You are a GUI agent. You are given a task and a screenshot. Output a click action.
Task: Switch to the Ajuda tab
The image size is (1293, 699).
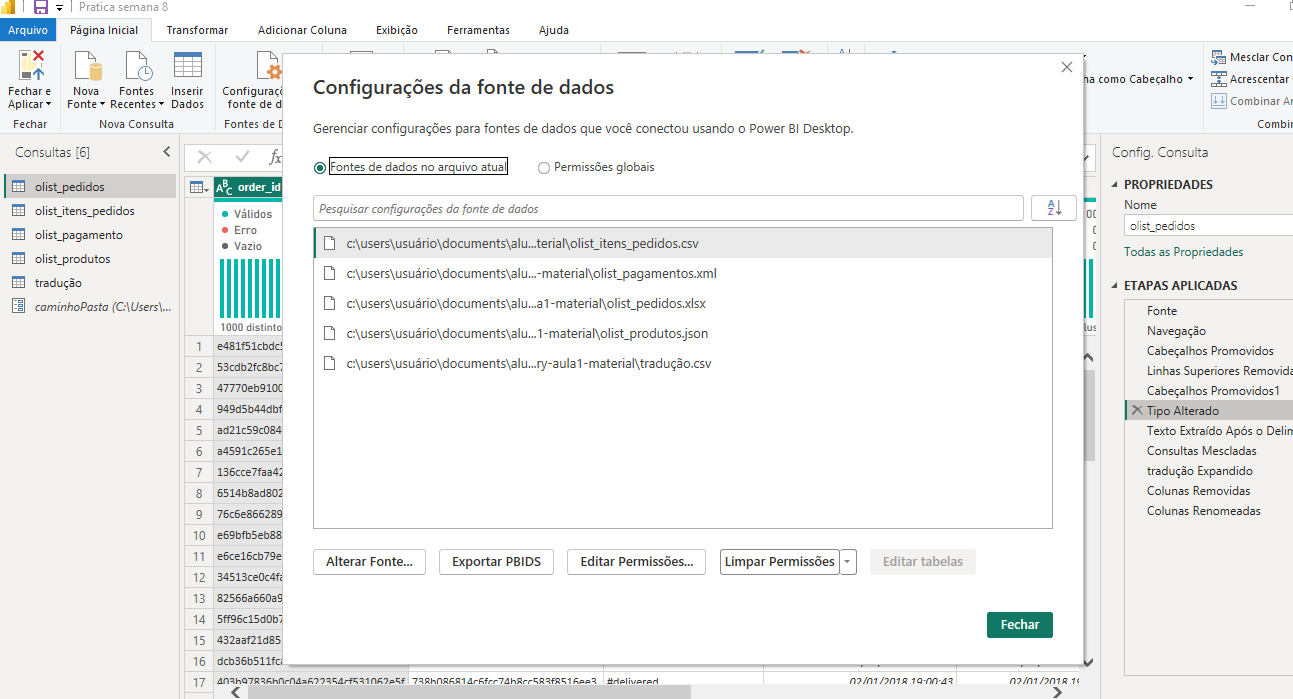tap(553, 30)
